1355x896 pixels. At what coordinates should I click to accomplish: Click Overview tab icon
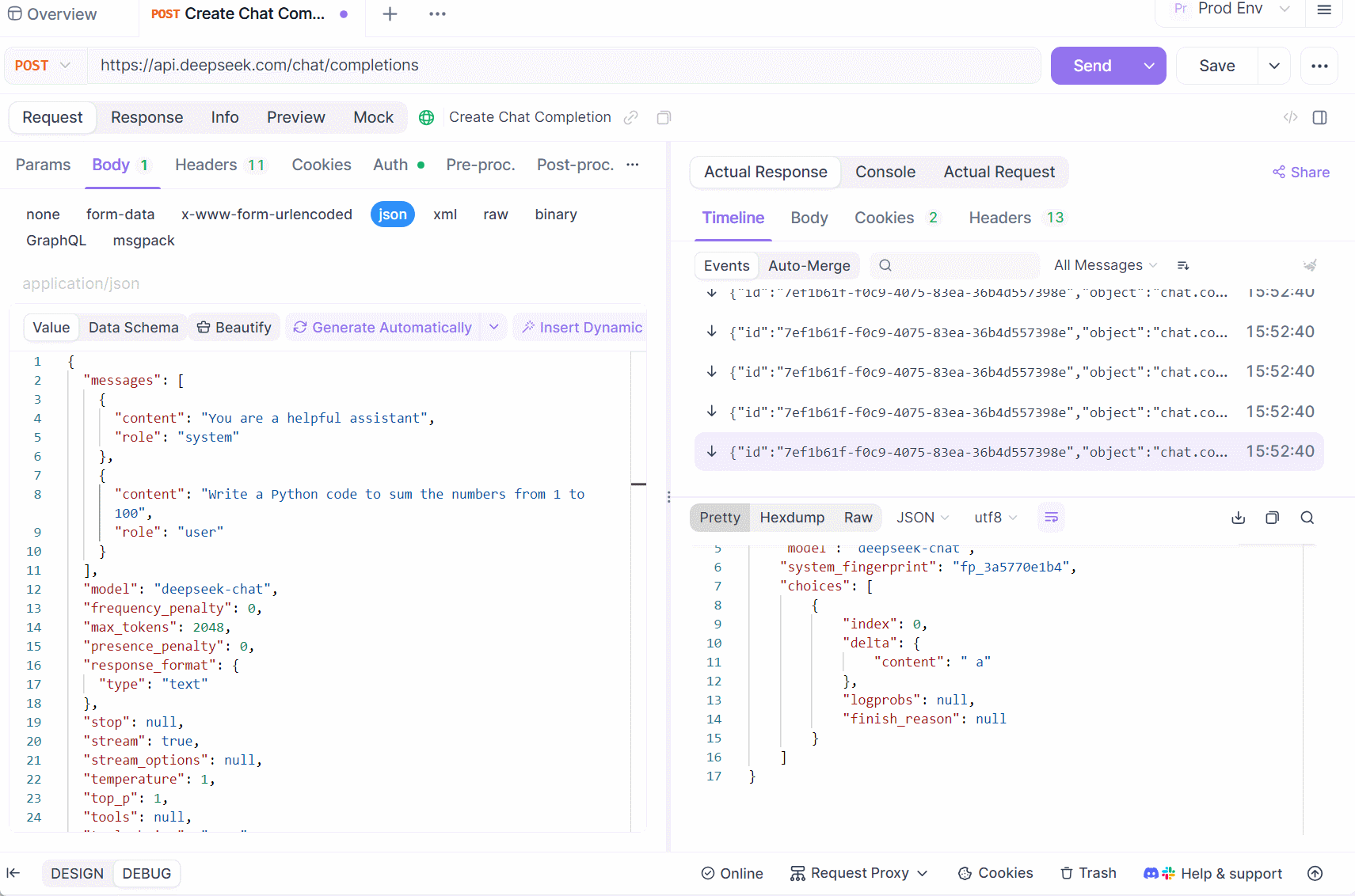14,14
